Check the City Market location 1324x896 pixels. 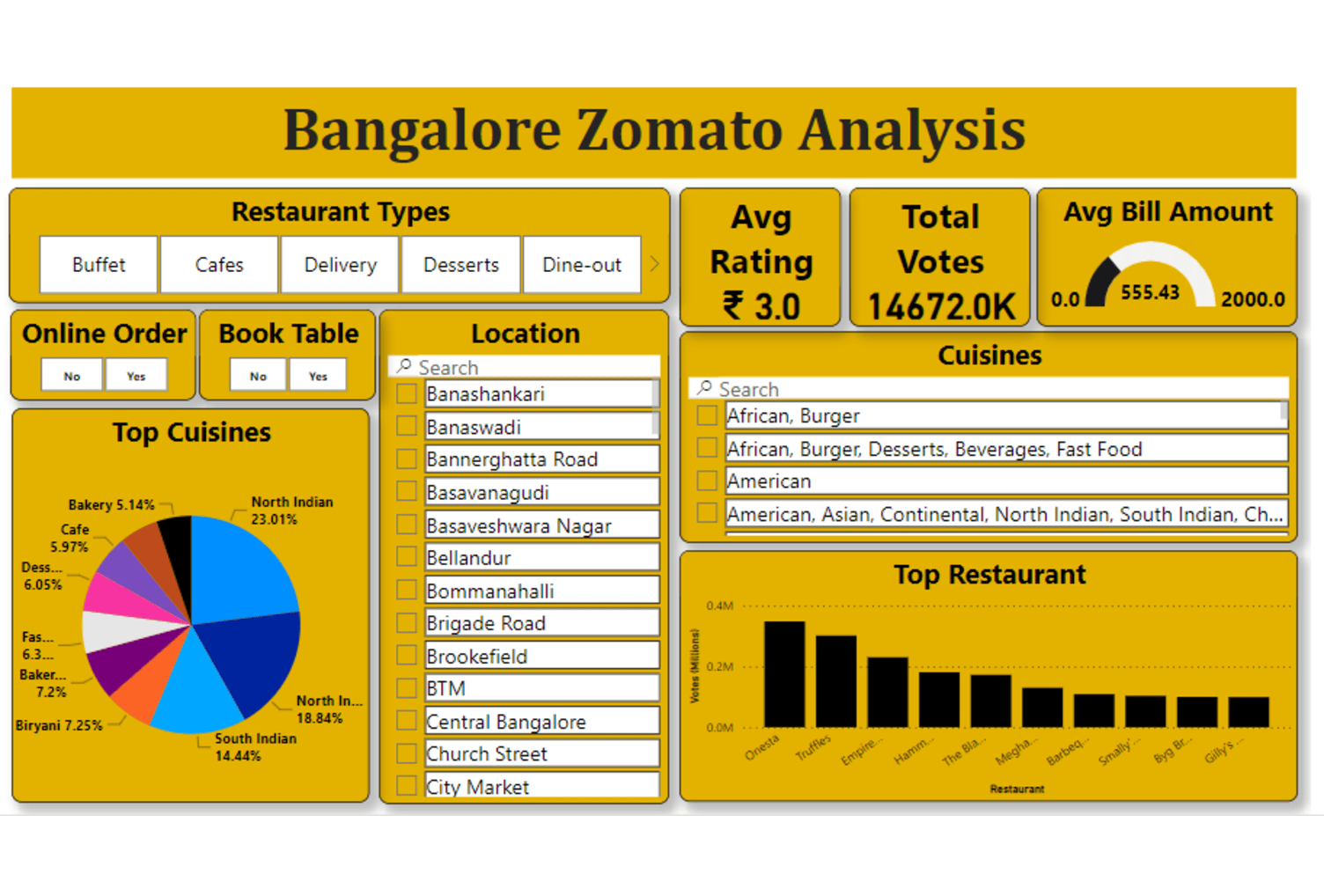click(x=407, y=786)
